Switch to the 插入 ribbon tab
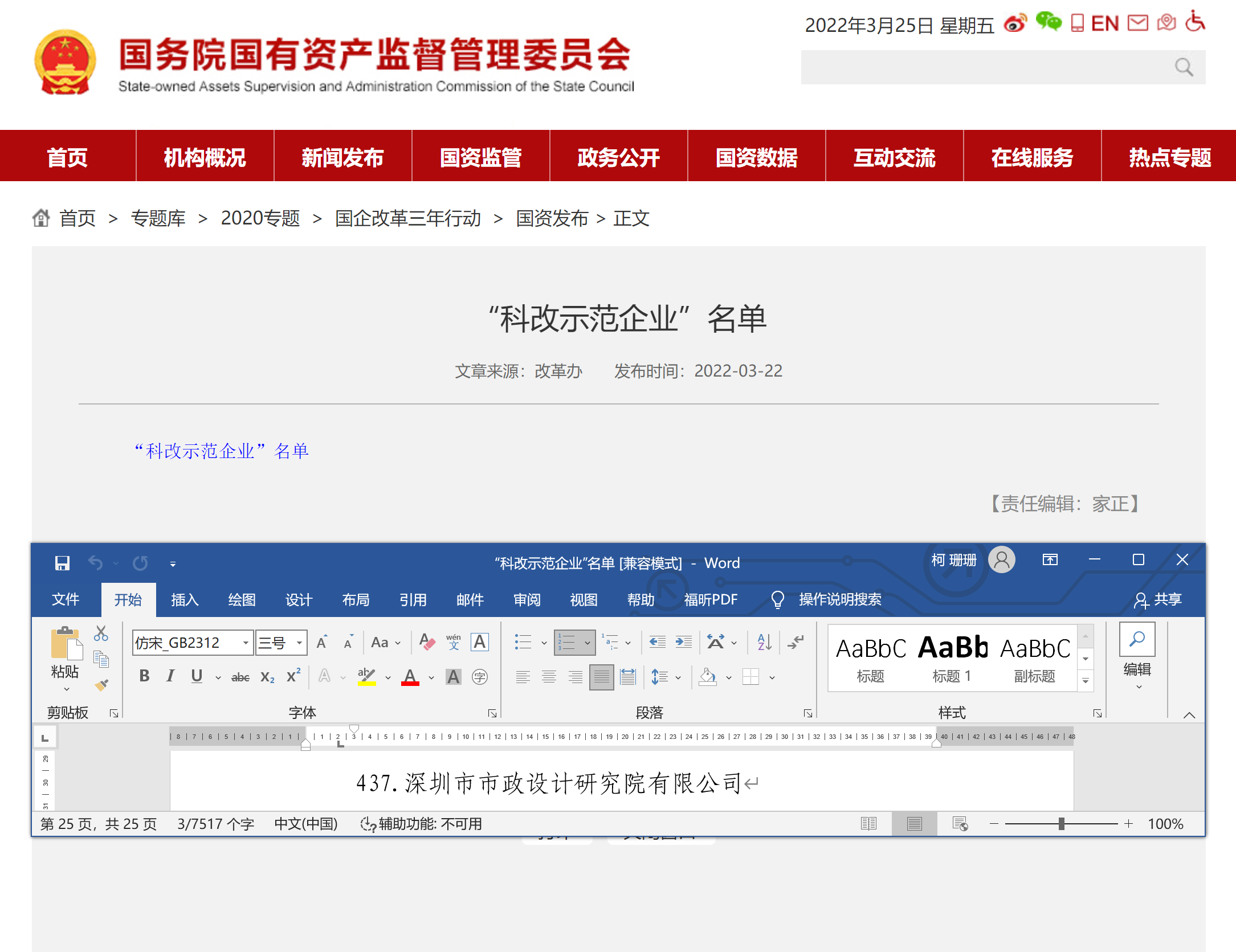1236x952 pixels. pos(185,599)
